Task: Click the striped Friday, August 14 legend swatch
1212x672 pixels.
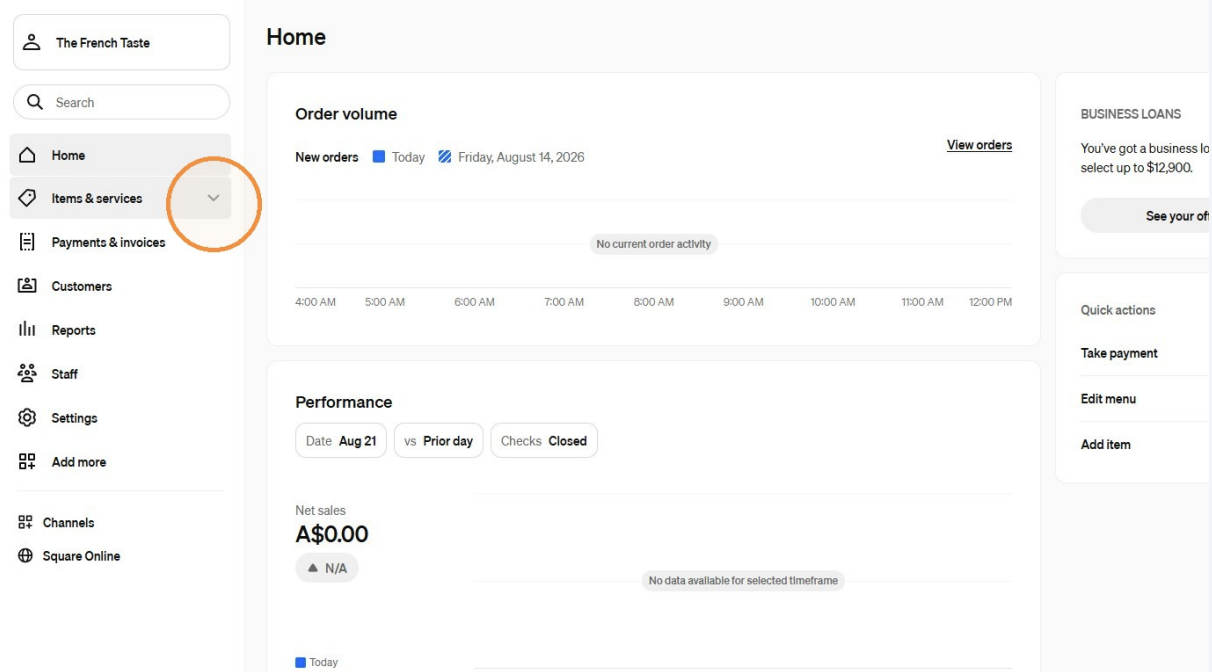Action: [x=445, y=157]
